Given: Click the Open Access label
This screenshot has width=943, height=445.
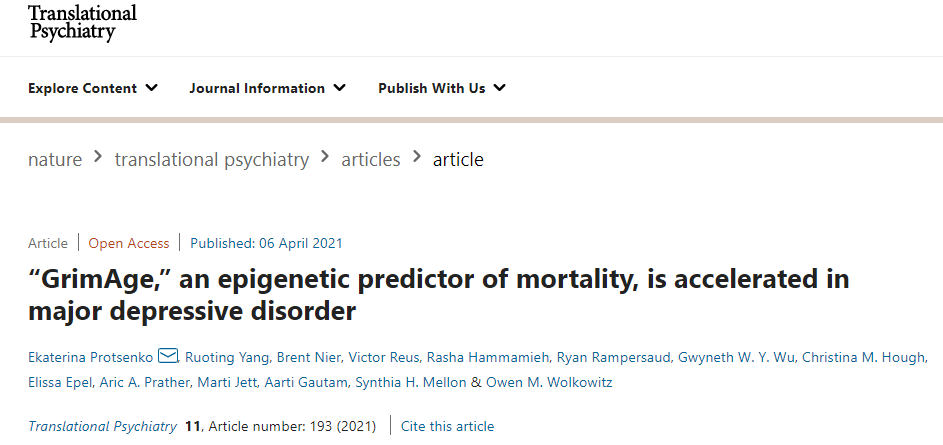Looking at the screenshot, I should pyautogui.click(x=129, y=243).
